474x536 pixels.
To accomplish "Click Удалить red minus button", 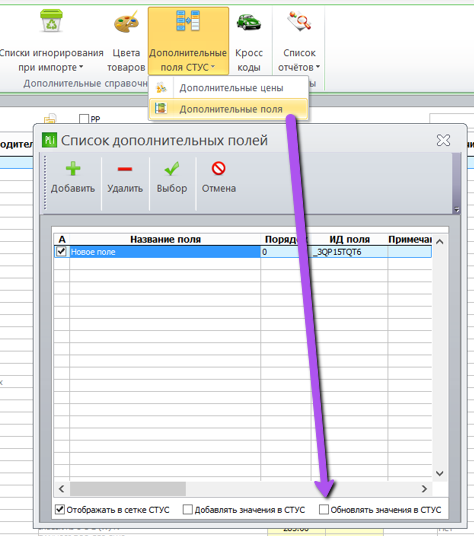I will [x=125, y=178].
